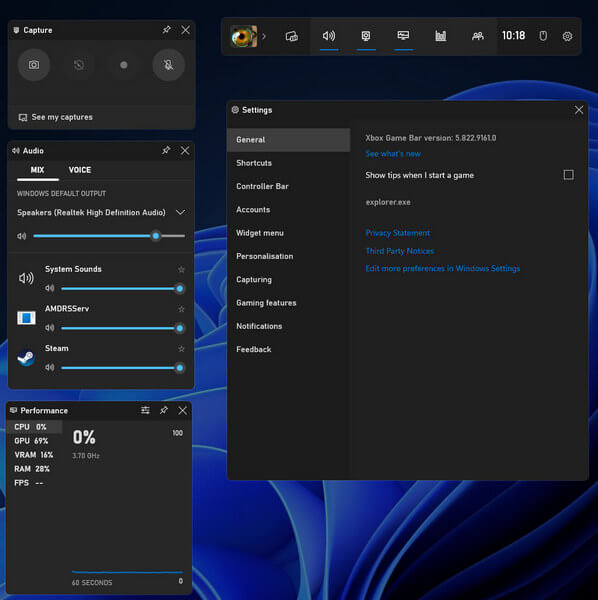
Task: Open Settings gear on the Game Bar
Action: [x=567, y=36]
